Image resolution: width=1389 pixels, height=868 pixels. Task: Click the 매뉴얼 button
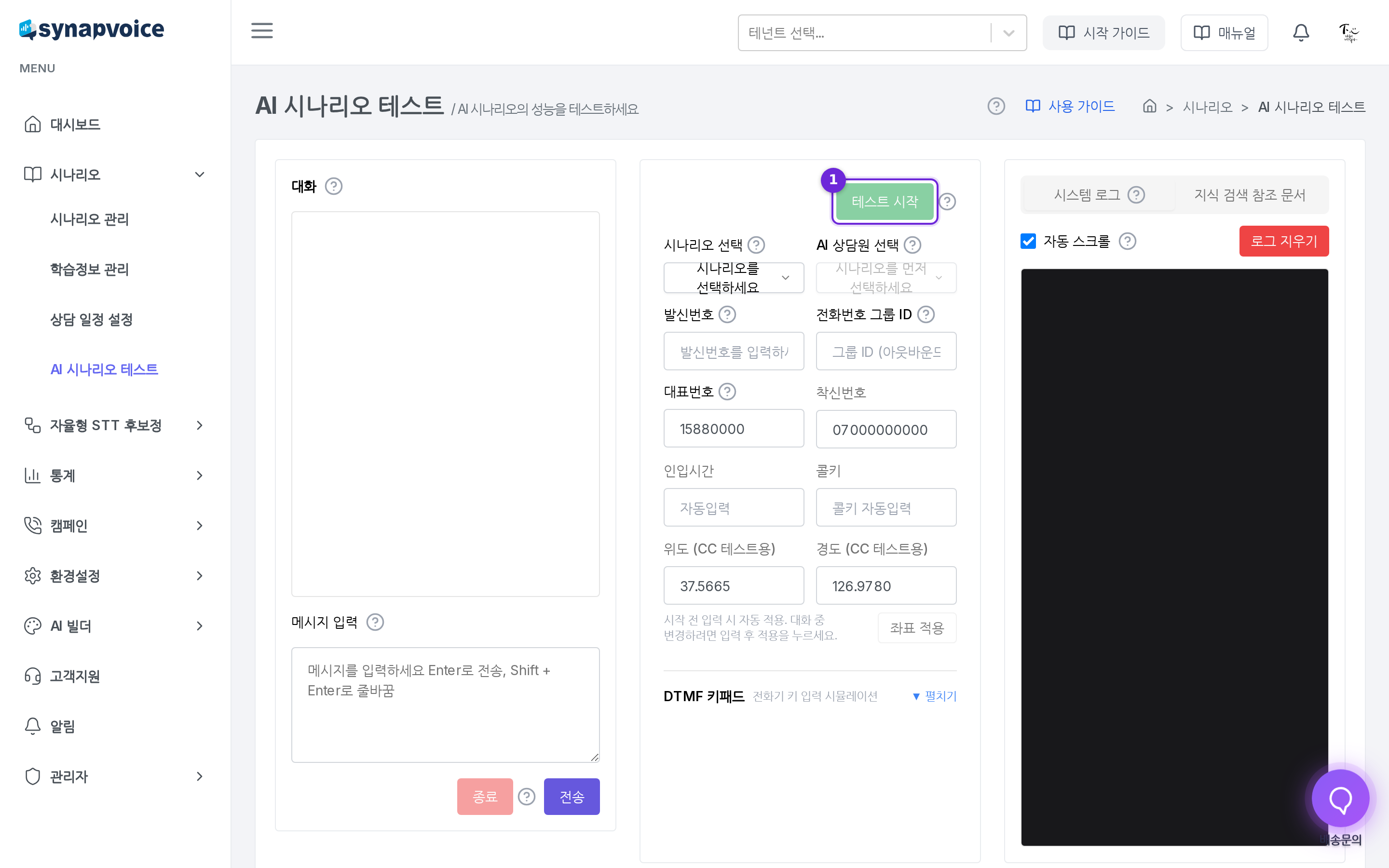[x=1224, y=33]
